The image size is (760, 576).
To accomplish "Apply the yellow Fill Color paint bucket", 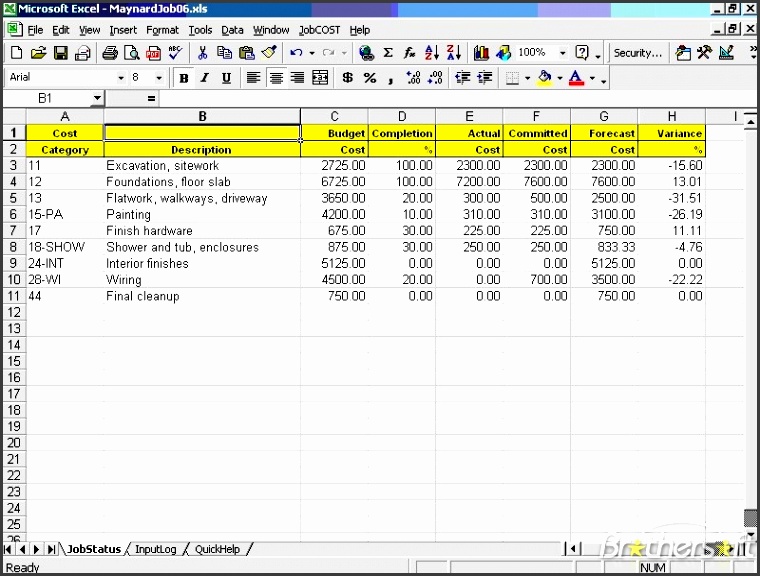I will pyautogui.click(x=545, y=78).
